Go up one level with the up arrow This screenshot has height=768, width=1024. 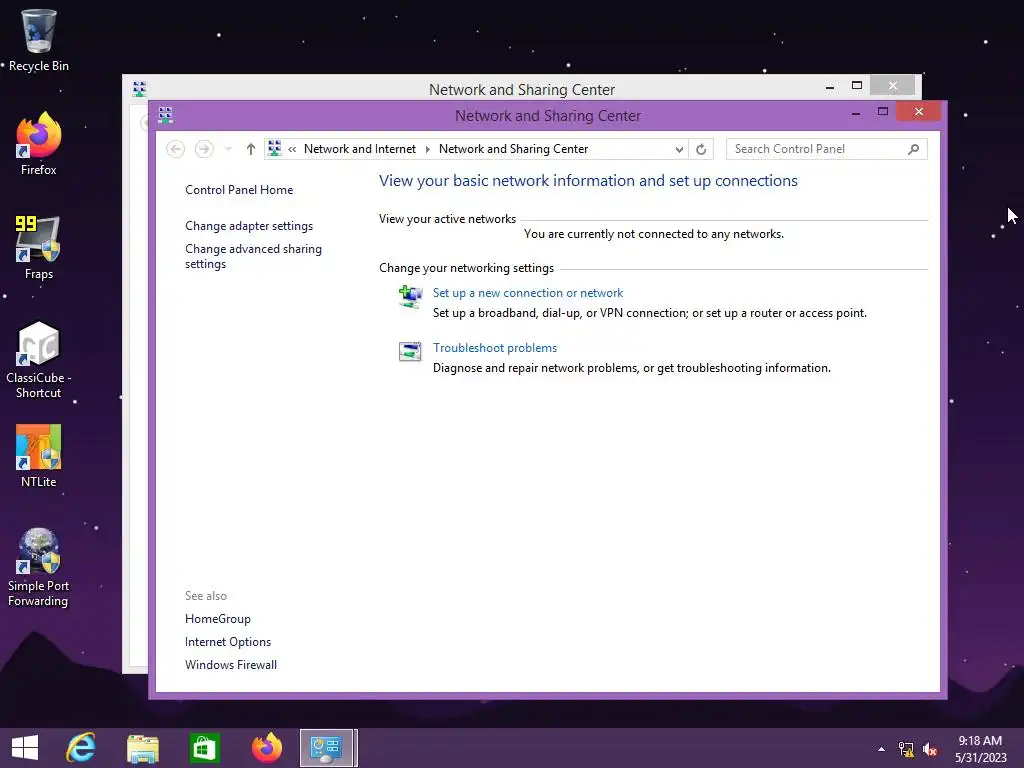point(250,149)
